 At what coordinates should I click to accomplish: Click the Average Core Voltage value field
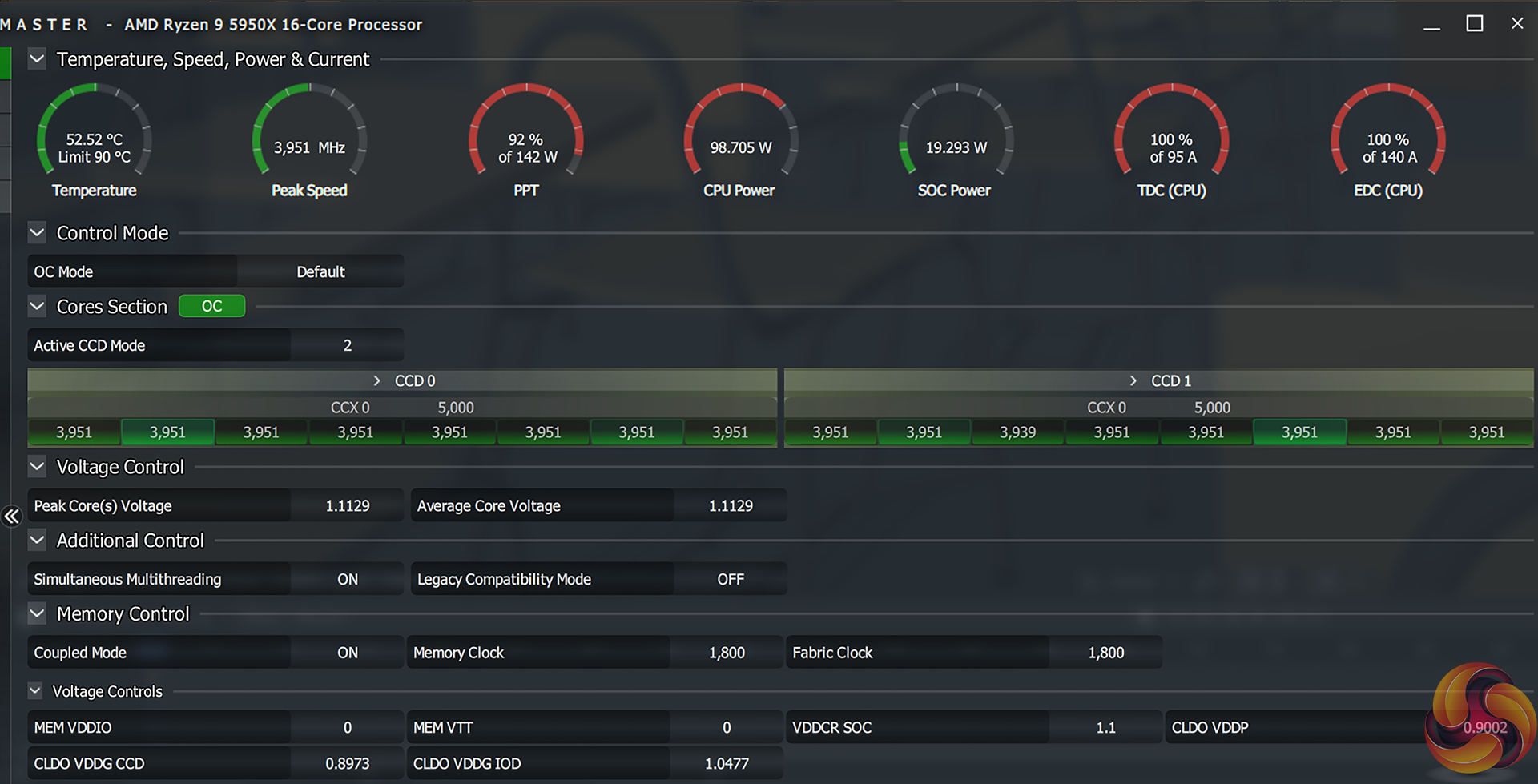click(x=731, y=505)
